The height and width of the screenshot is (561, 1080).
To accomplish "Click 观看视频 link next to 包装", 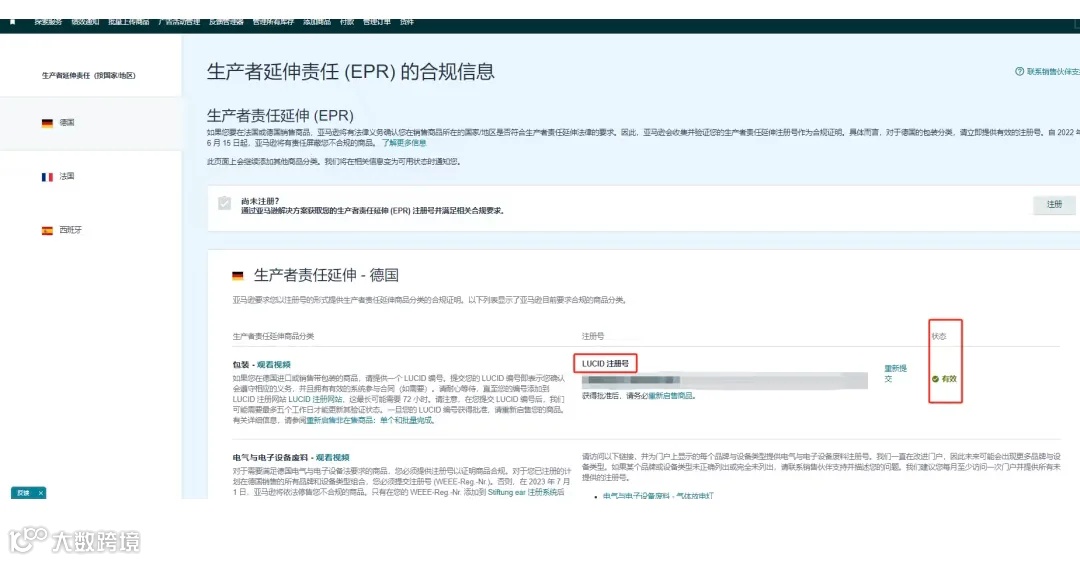I will coord(273,365).
